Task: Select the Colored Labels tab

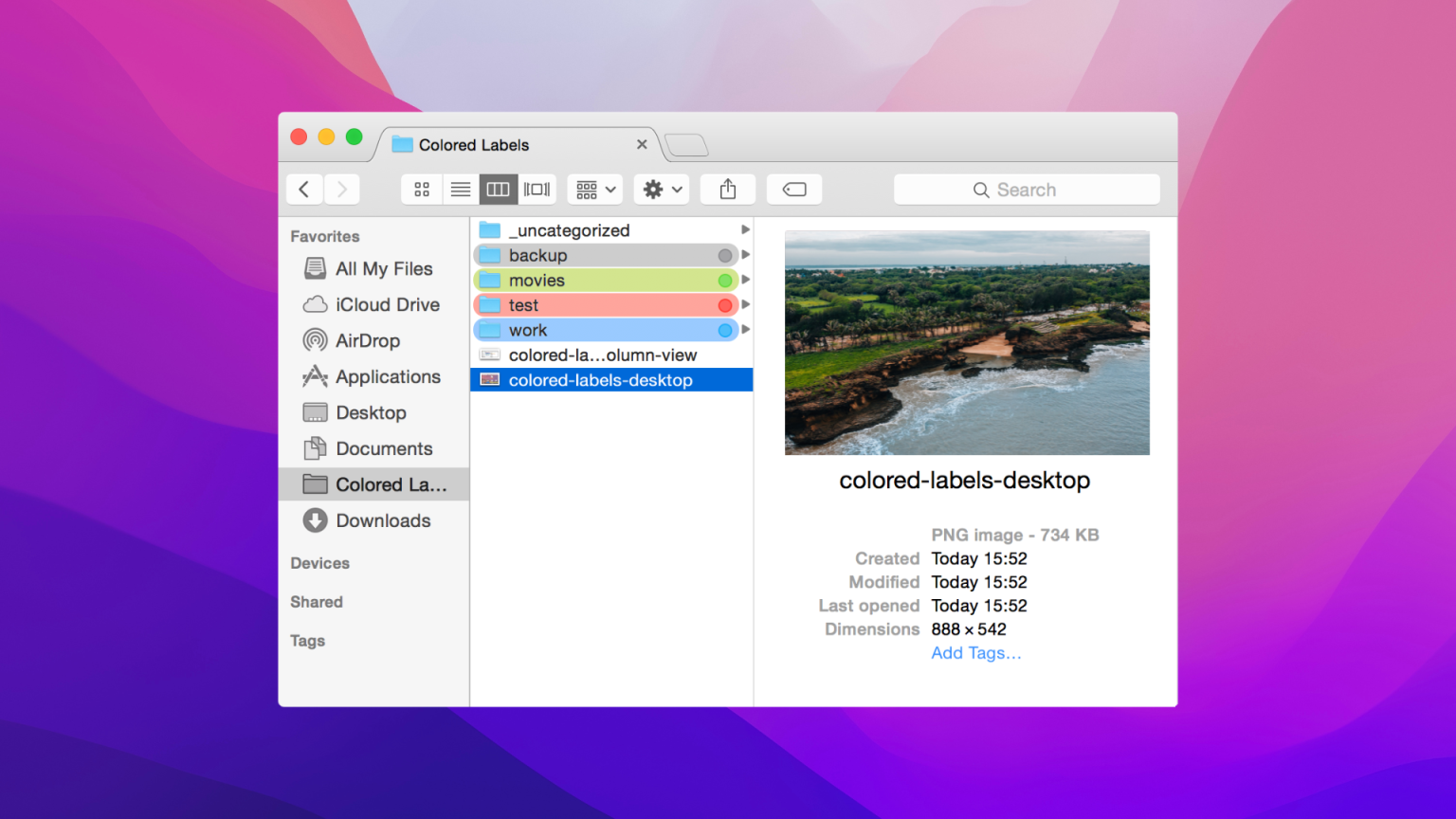Action: [x=471, y=144]
